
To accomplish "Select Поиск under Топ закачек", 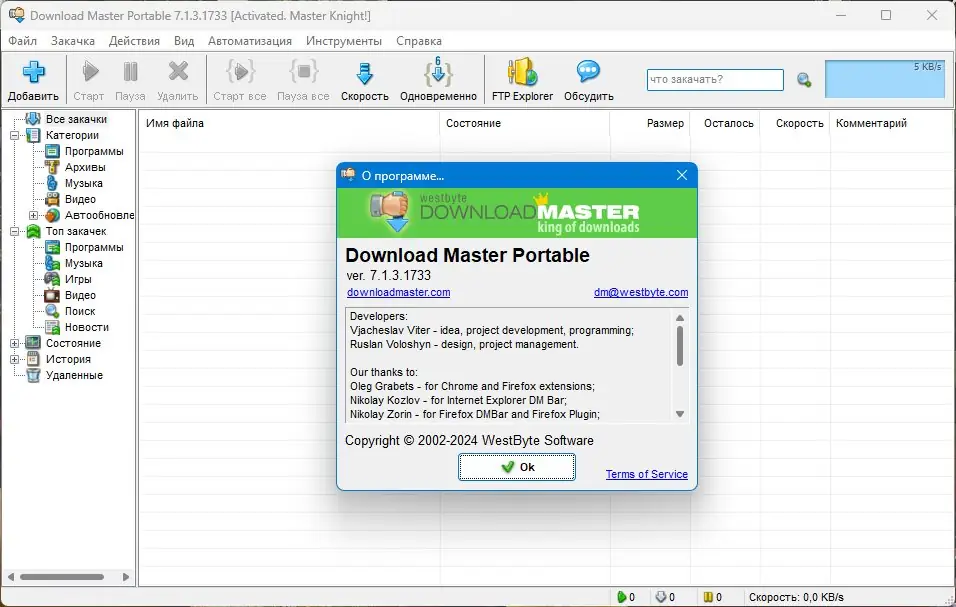I will [x=80, y=311].
